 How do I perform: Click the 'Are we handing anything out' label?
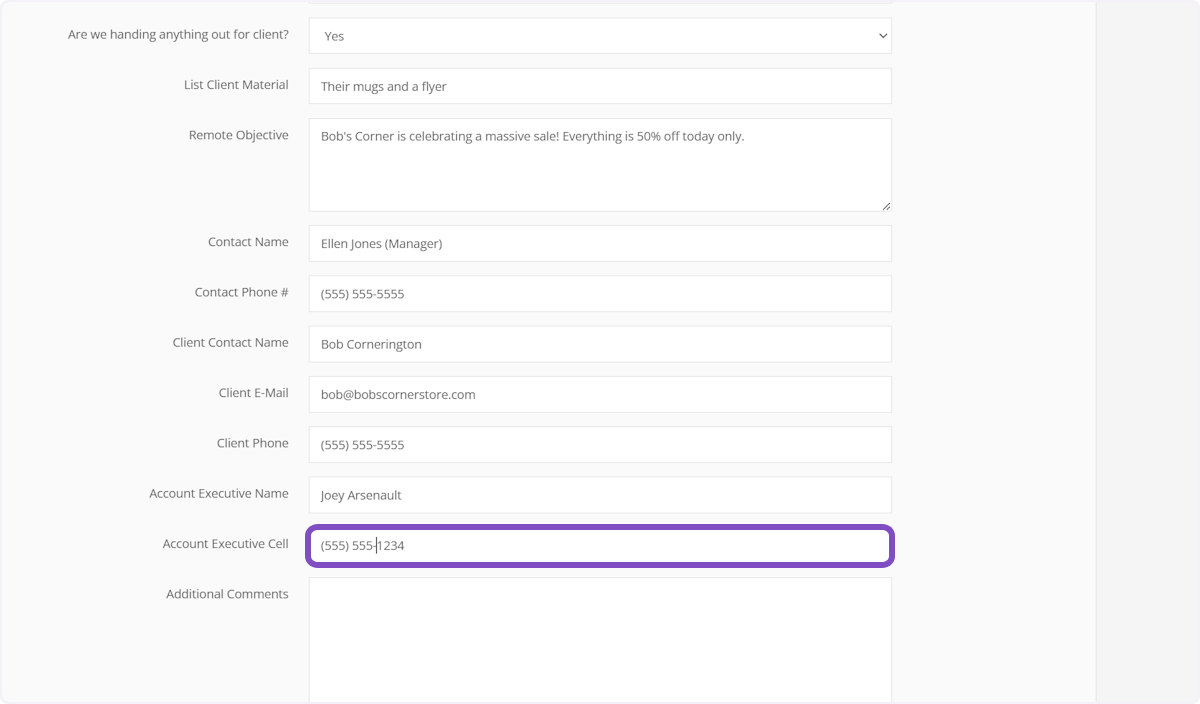178,35
